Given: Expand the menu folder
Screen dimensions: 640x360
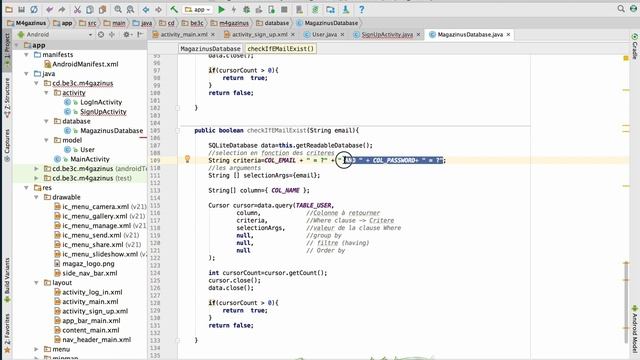Looking at the screenshot, I should pos(36,349).
